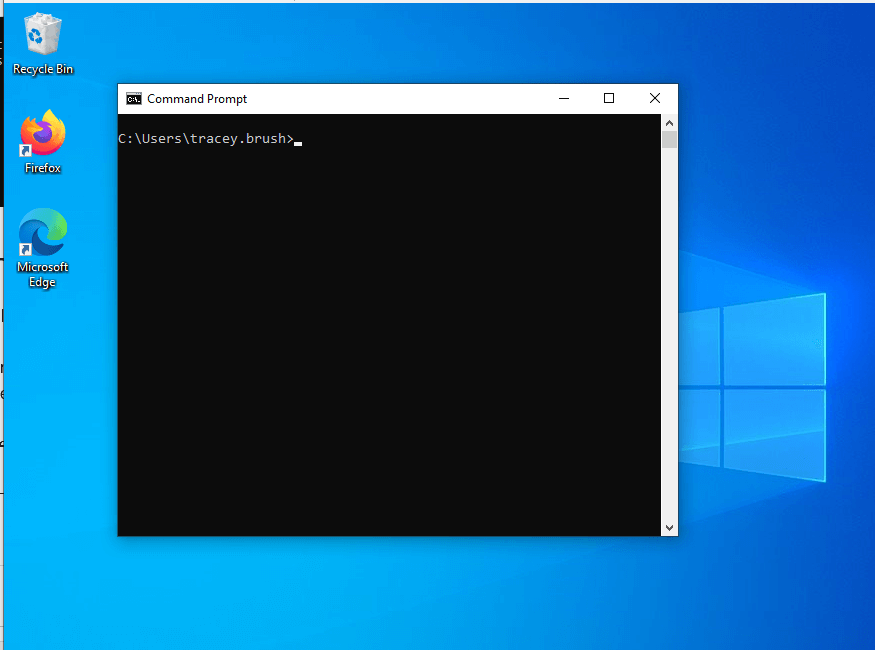Maximize the Command Prompt window
The height and width of the screenshot is (650, 875).
click(609, 99)
